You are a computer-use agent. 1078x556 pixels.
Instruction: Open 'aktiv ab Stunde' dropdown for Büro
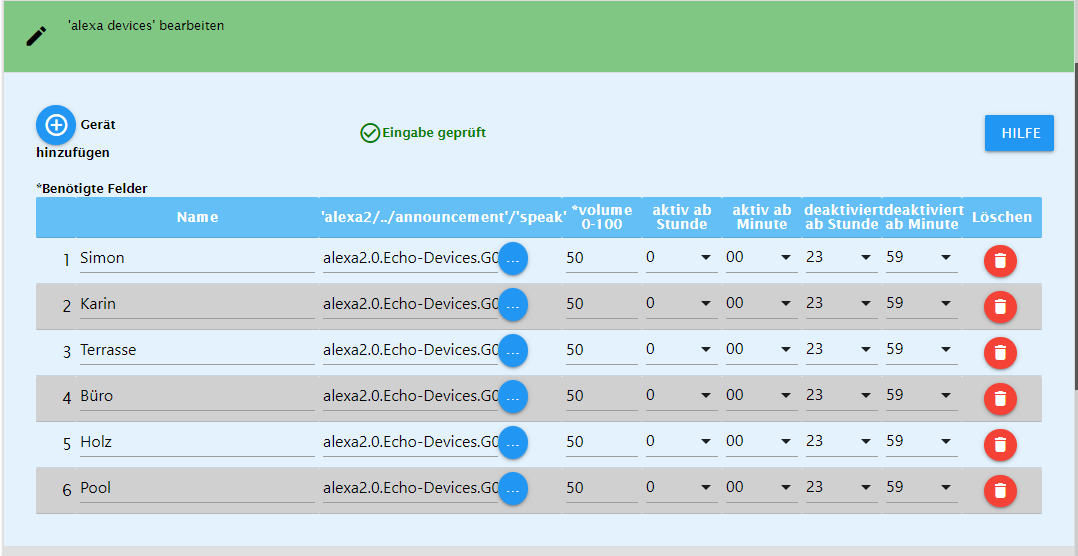click(x=681, y=396)
